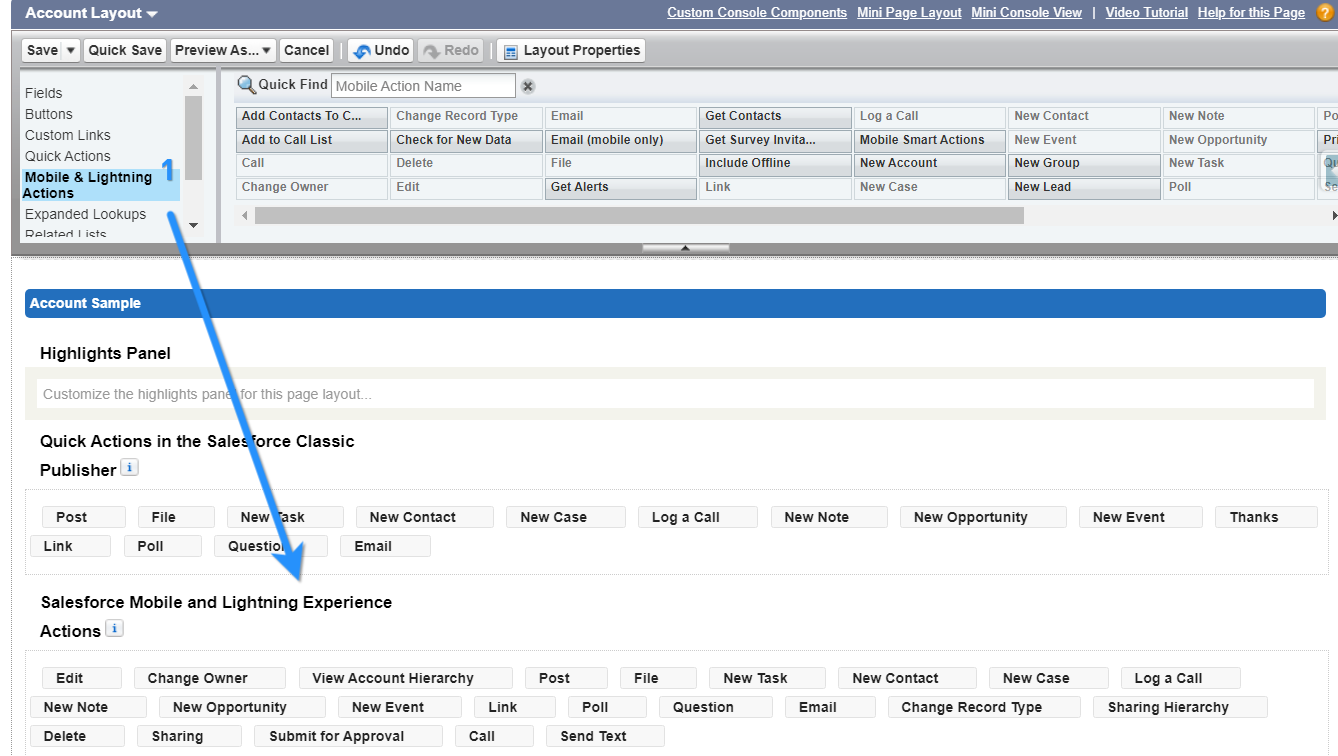Select Email (mobile only) palette action
The image size is (1338, 756).
[621, 140]
